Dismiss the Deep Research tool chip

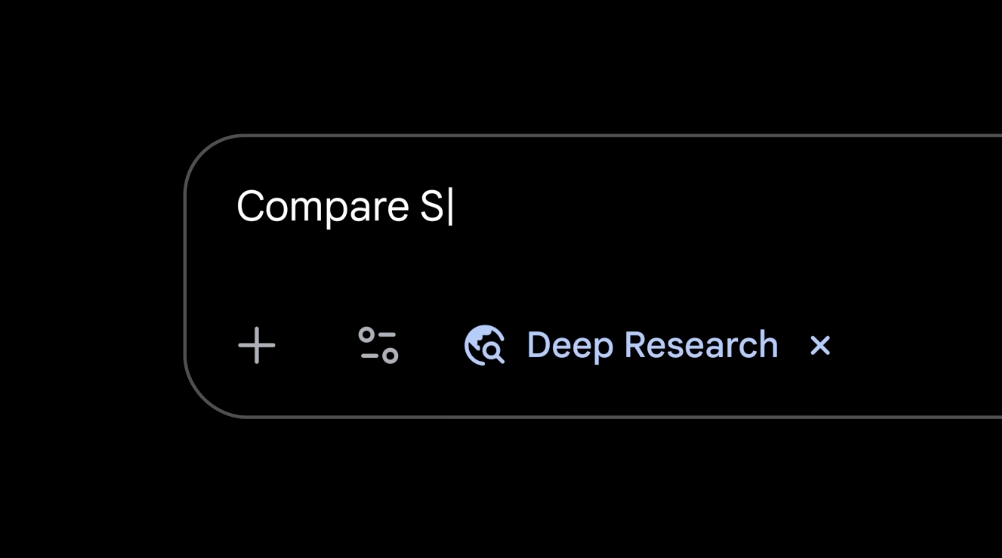820,346
